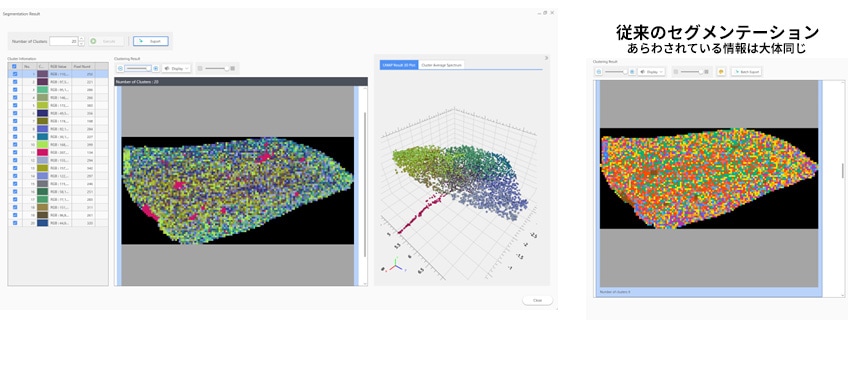Restore the Segmentation Result window size
Image resolution: width=856 pixels, height=378 pixels.
pyautogui.click(x=545, y=13)
